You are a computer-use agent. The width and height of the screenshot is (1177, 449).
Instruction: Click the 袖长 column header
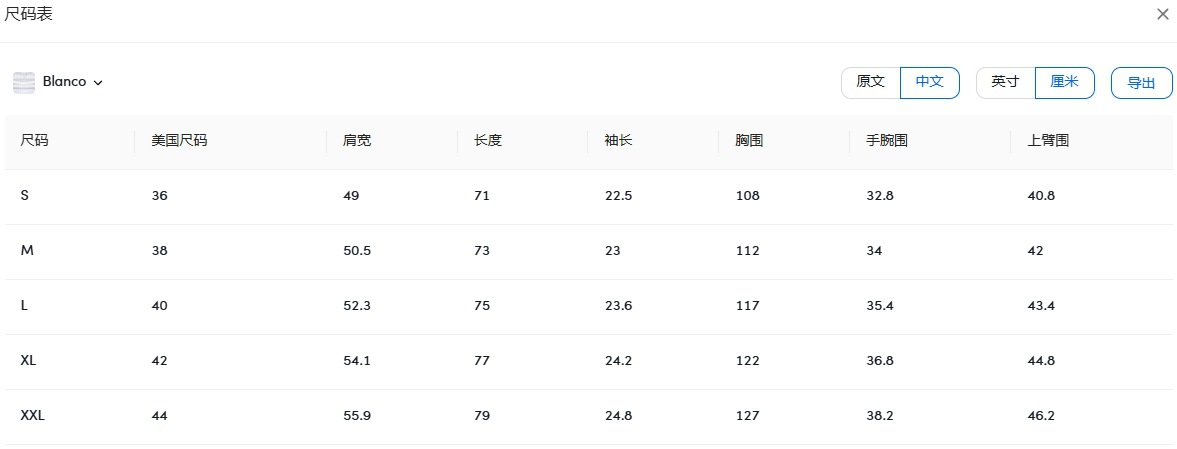click(618, 141)
